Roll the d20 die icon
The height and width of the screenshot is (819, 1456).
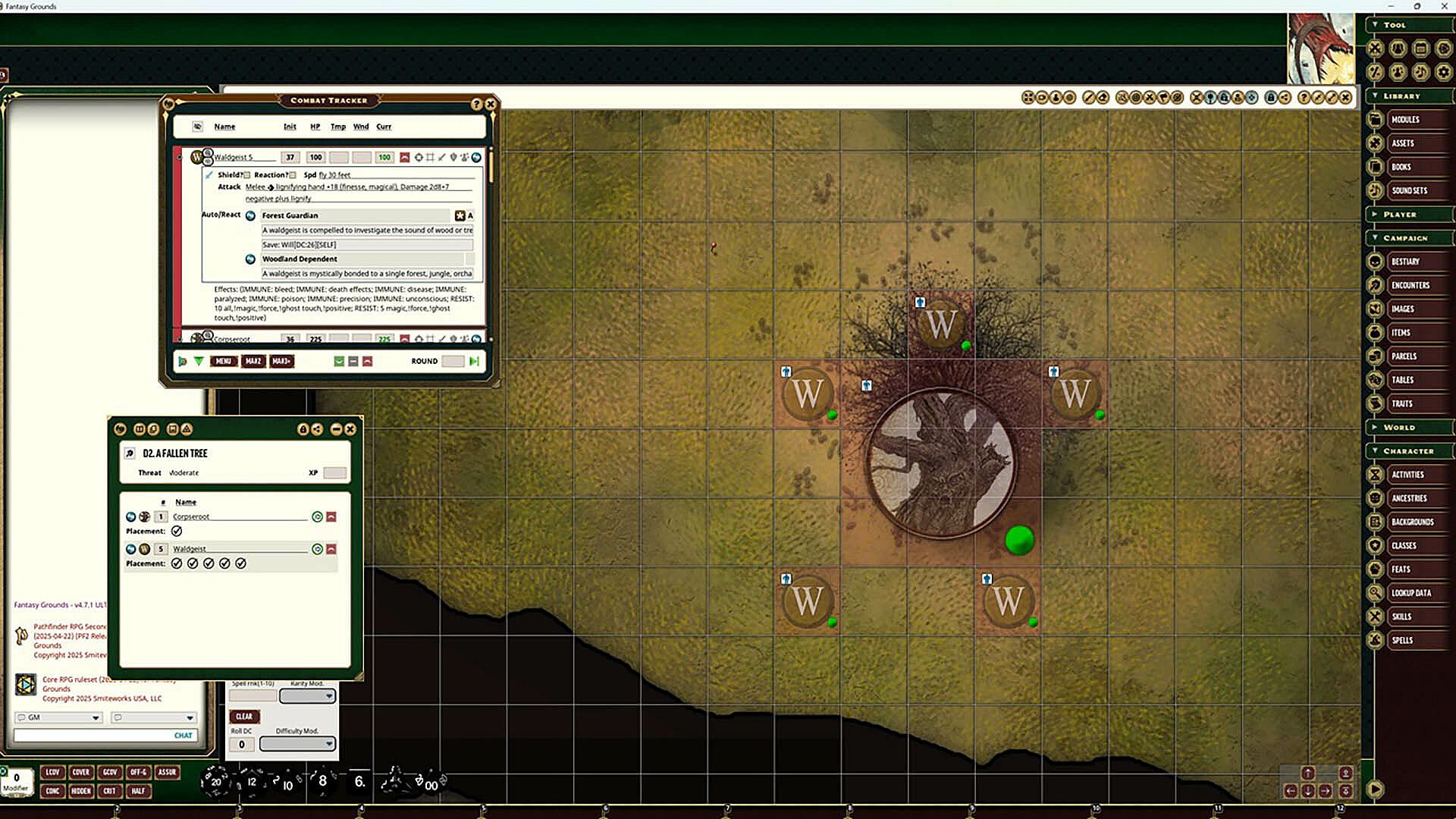point(215,781)
